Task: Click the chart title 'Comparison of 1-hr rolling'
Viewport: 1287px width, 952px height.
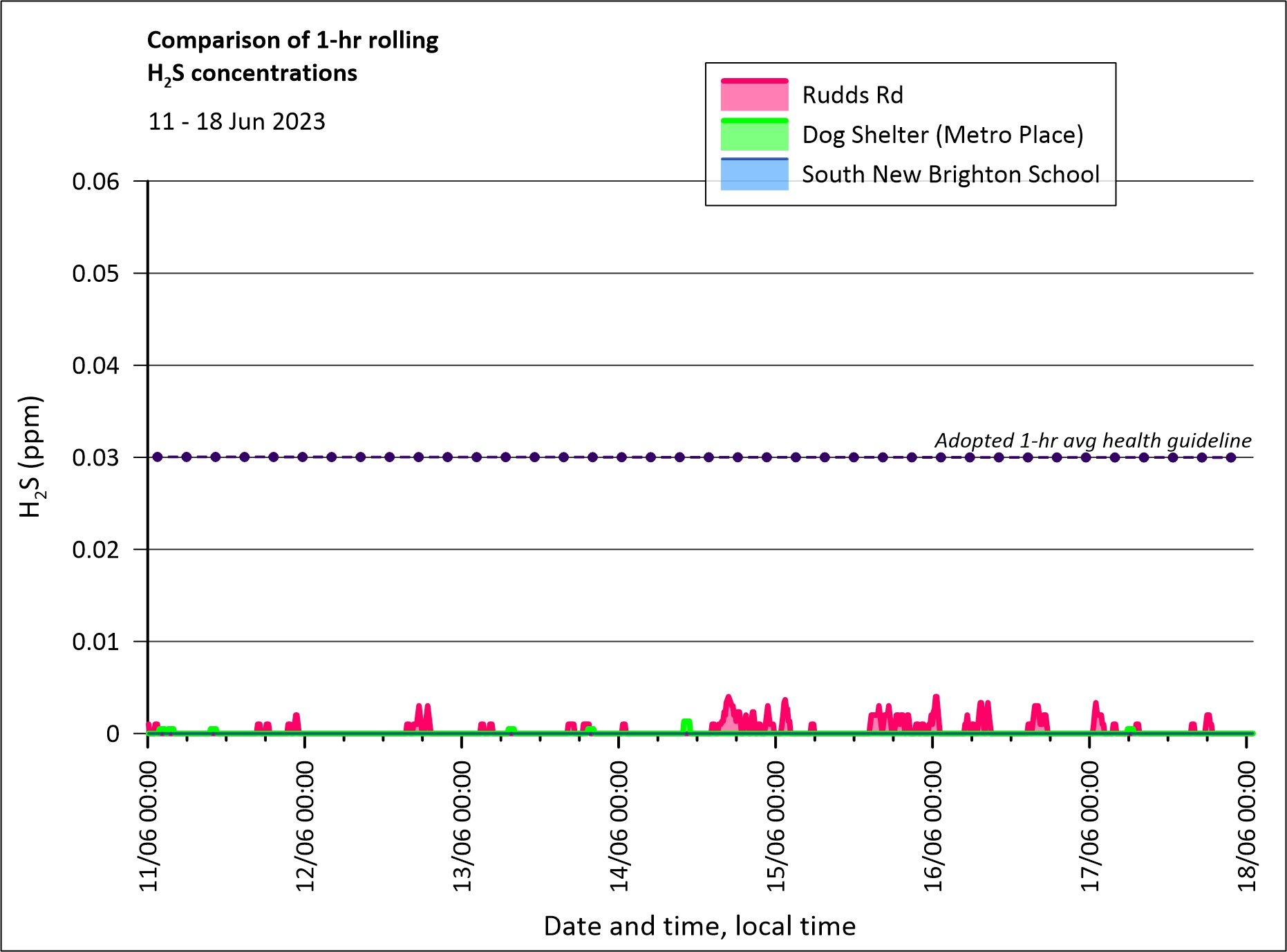Action: point(292,41)
